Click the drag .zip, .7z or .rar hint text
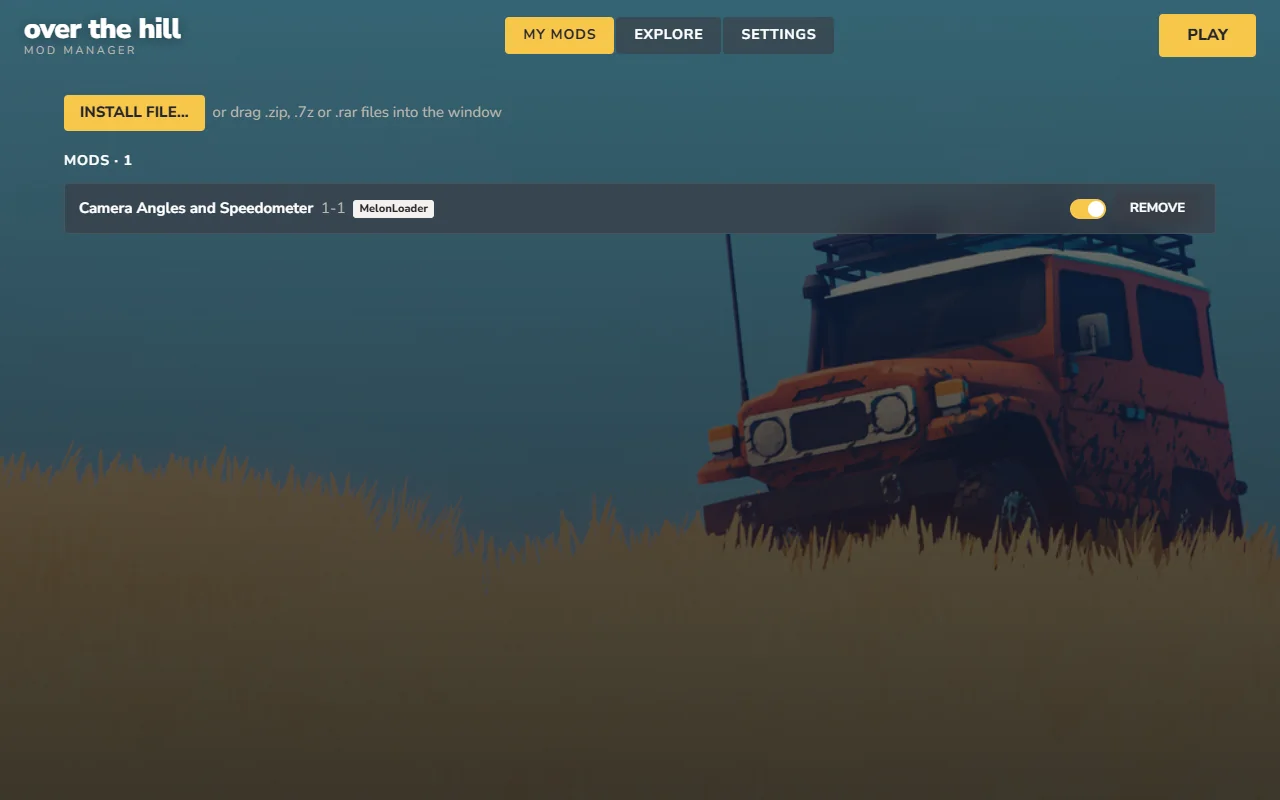This screenshot has height=800, width=1280. coord(357,112)
